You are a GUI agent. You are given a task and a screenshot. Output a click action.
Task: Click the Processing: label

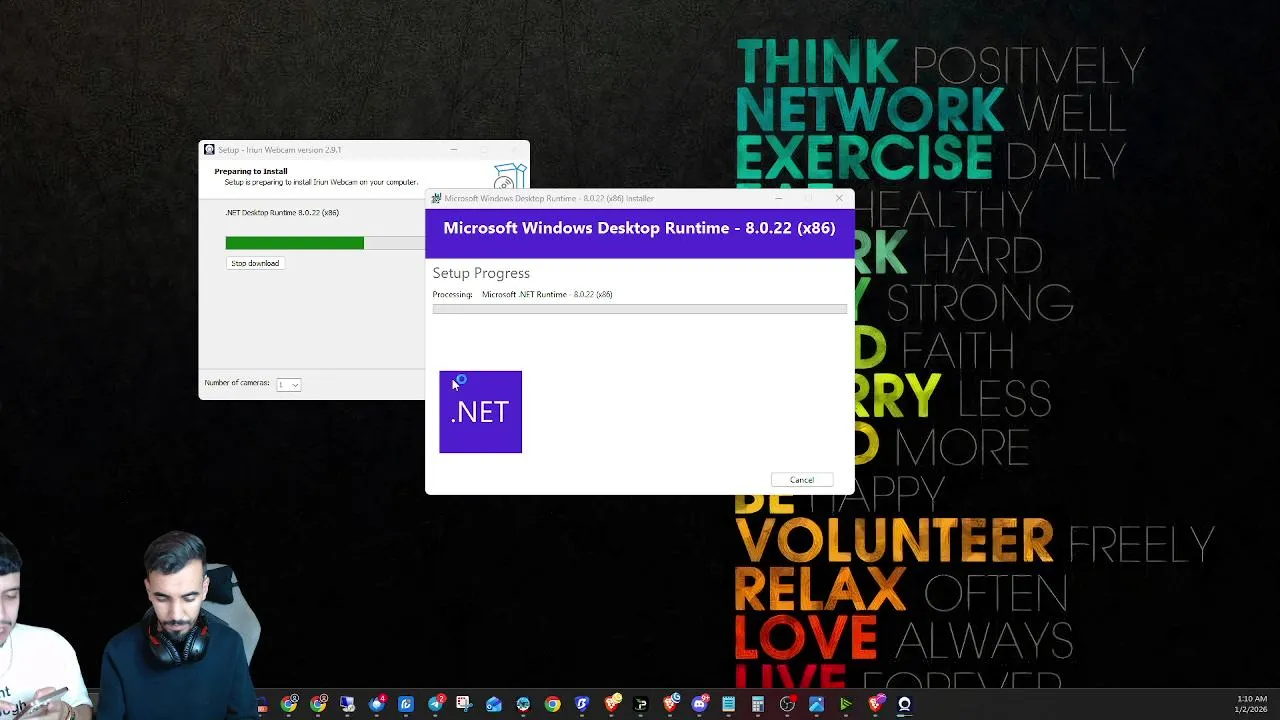[x=452, y=294]
